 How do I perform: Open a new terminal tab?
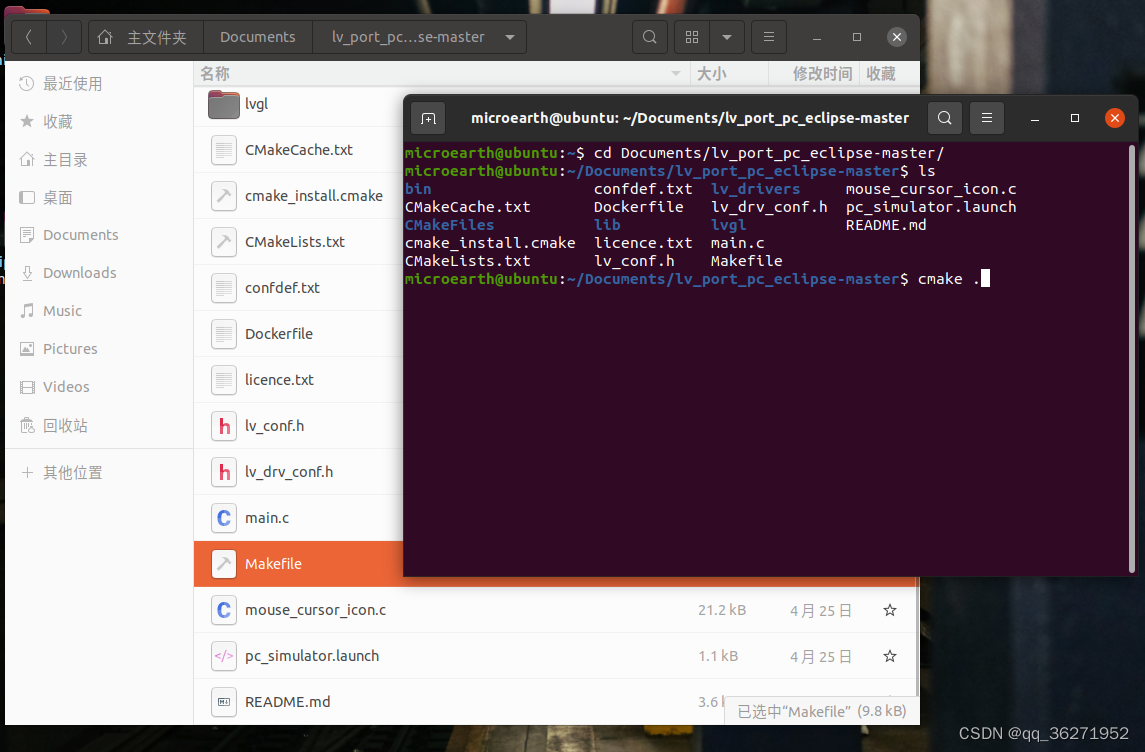[x=428, y=117]
